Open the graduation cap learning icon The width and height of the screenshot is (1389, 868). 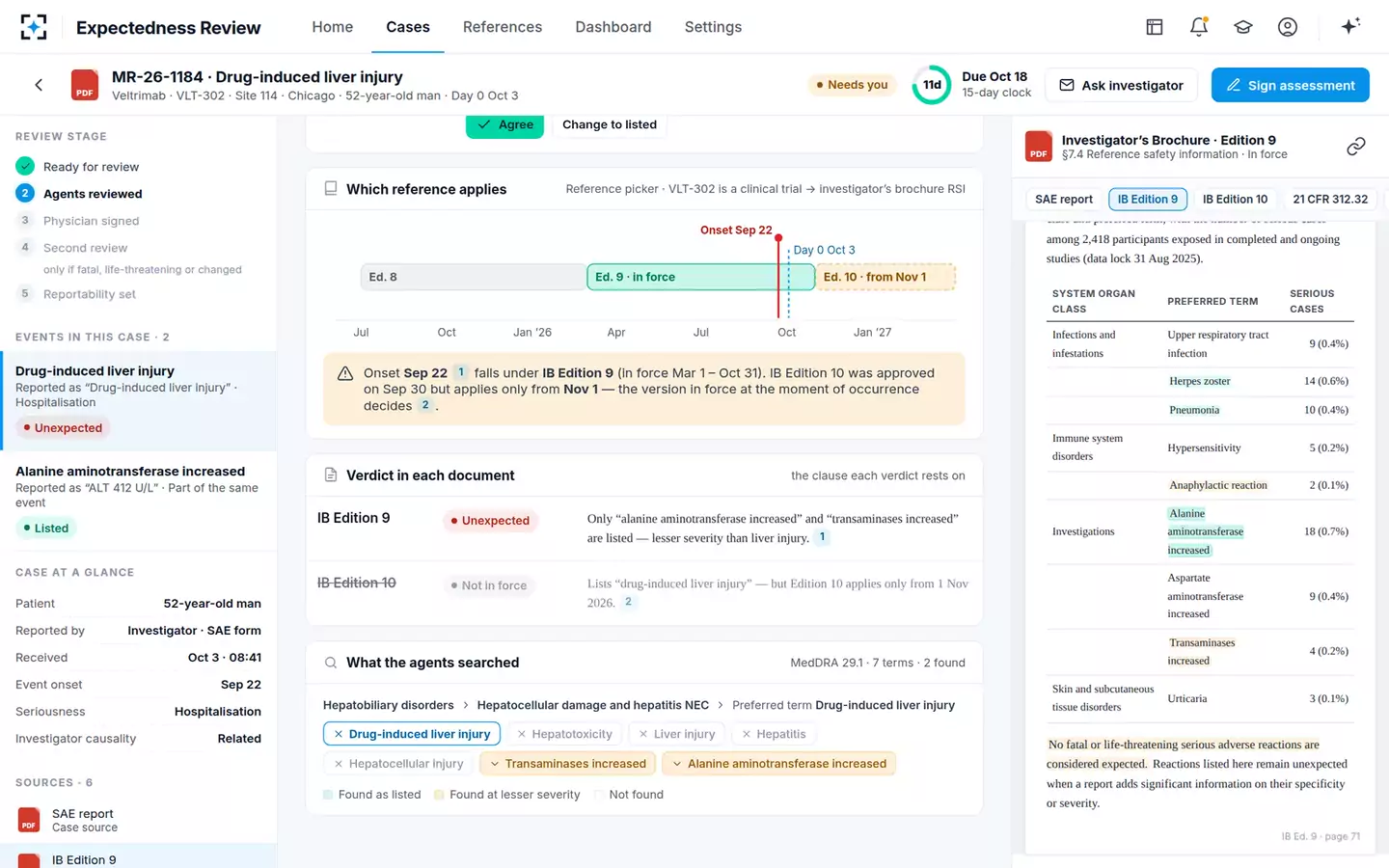pos(1243,27)
